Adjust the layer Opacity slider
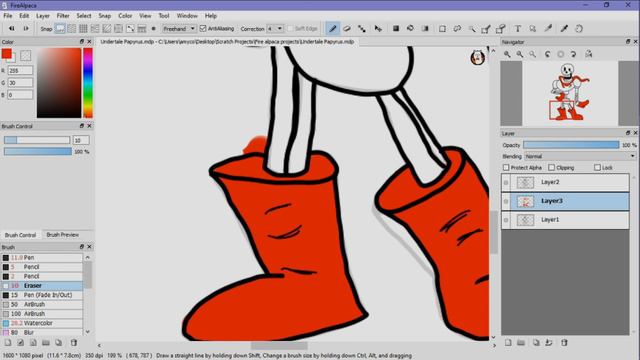The image size is (640, 360). [x=571, y=145]
